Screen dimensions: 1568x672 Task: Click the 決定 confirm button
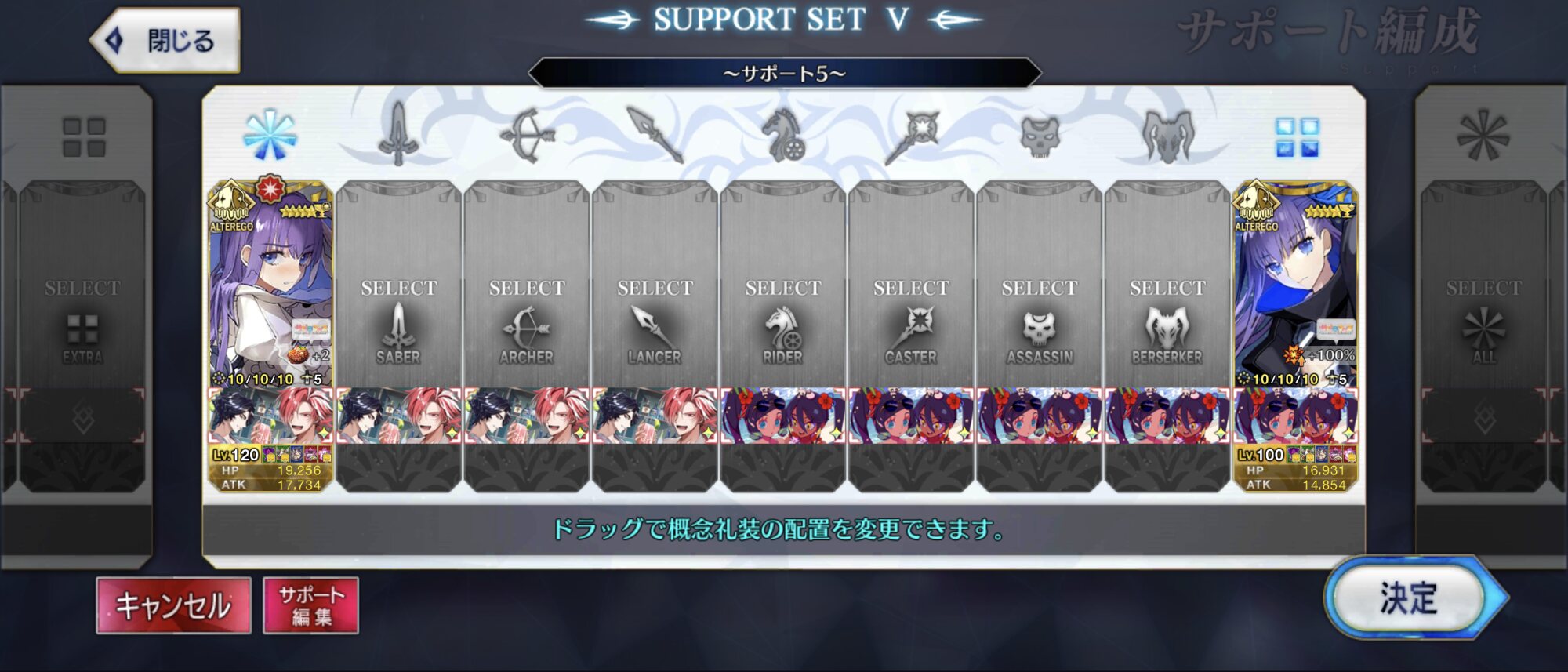click(1410, 598)
